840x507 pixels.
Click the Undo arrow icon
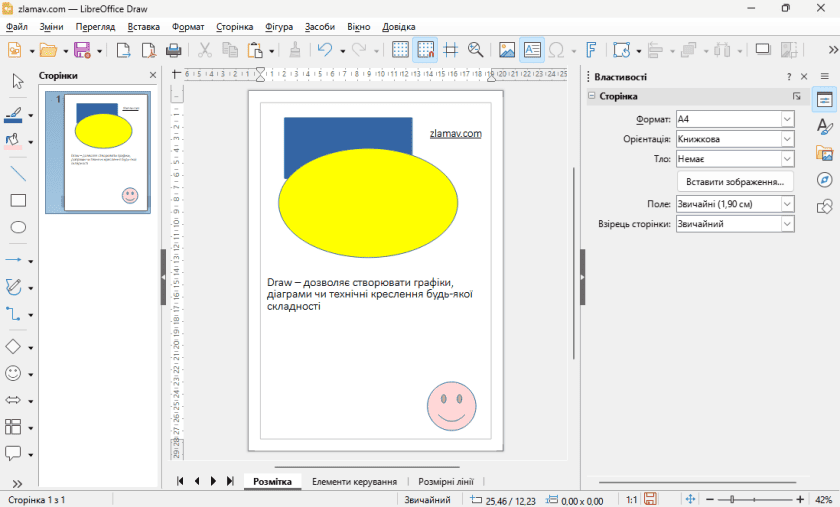pos(324,49)
